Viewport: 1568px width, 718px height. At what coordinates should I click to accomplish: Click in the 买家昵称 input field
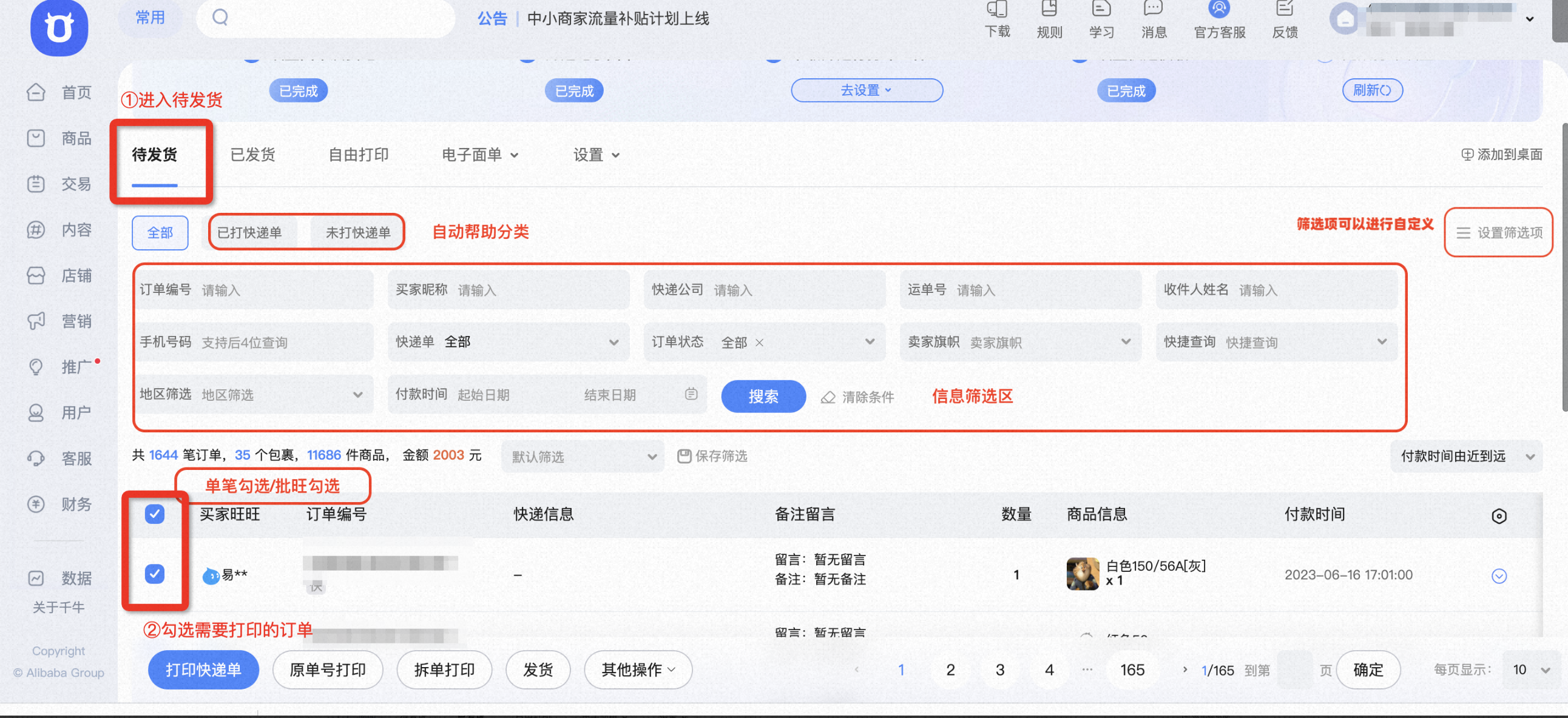pyautogui.click(x=508, y=290)
